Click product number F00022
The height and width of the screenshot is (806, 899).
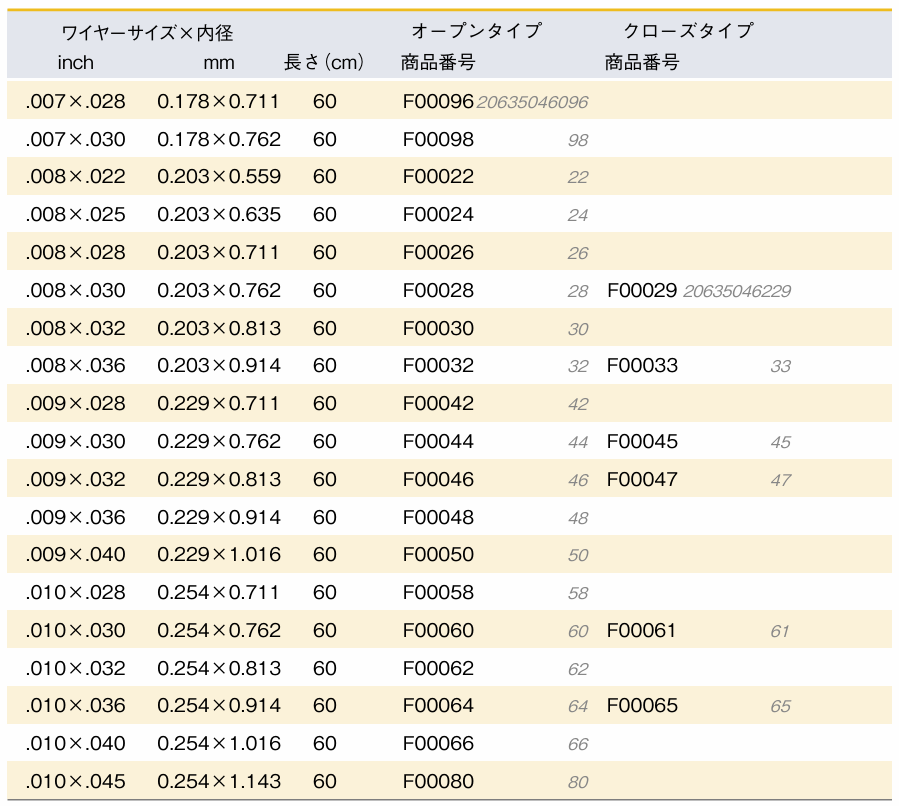click(438, 177)
